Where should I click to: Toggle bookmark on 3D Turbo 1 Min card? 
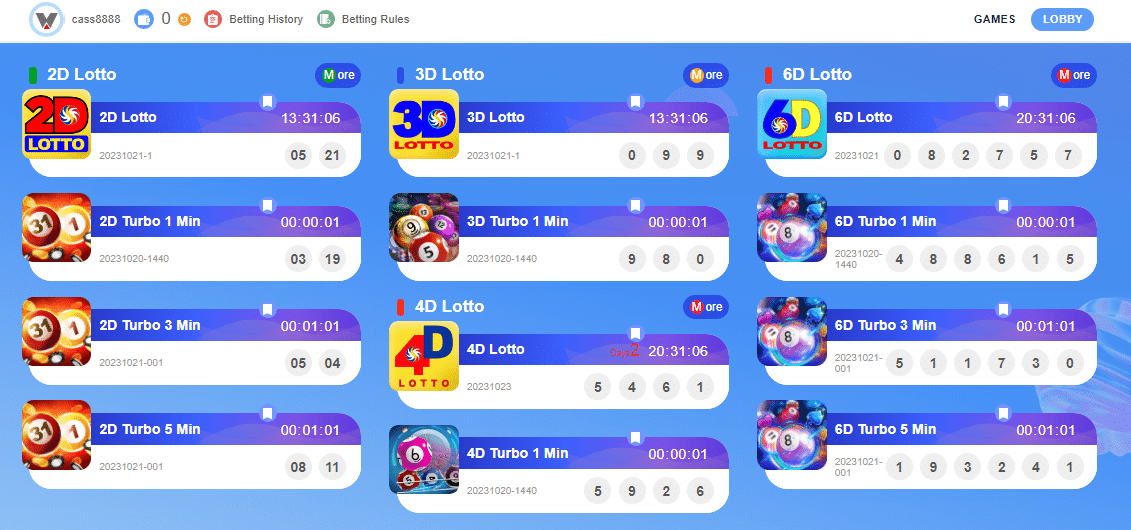(x=635, y=206)
